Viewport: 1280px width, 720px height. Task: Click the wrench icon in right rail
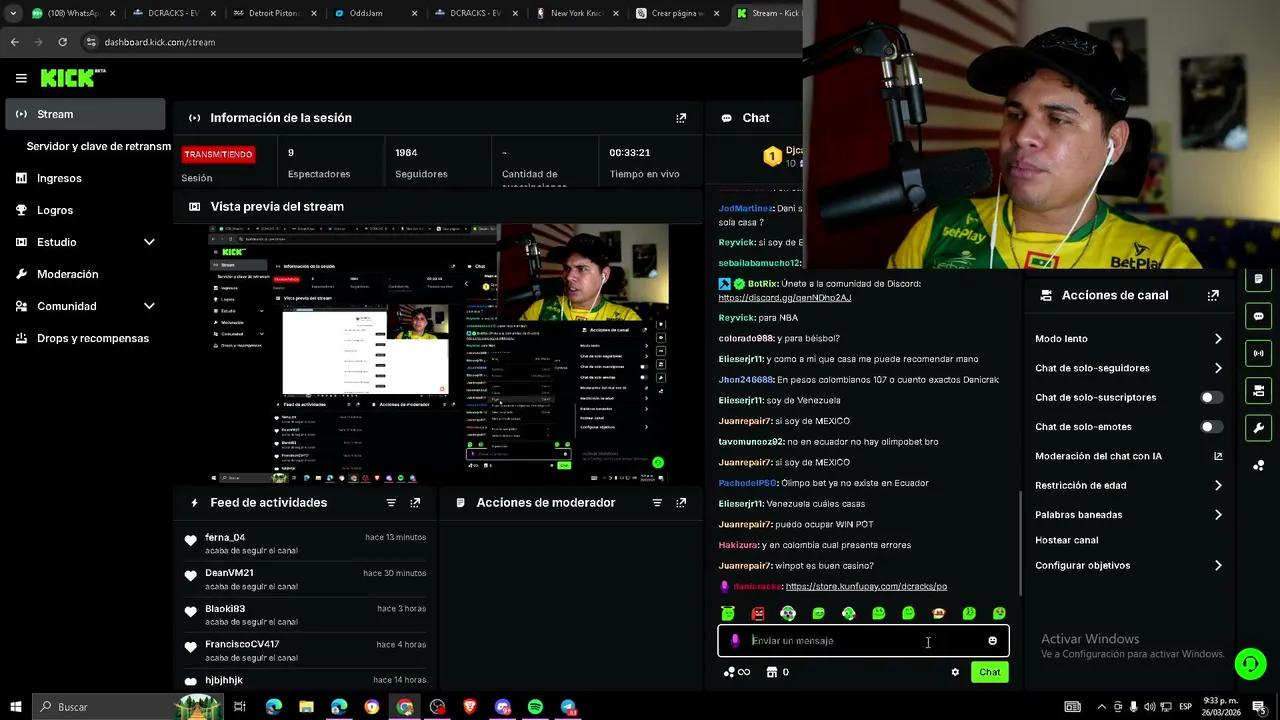coord(1258,427)
